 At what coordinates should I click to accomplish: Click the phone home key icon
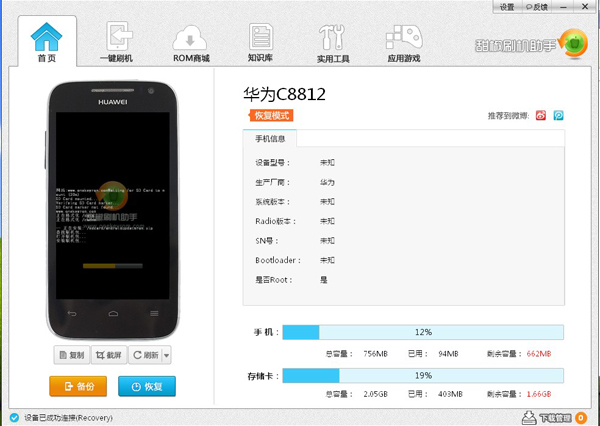(x=113, y=313)
